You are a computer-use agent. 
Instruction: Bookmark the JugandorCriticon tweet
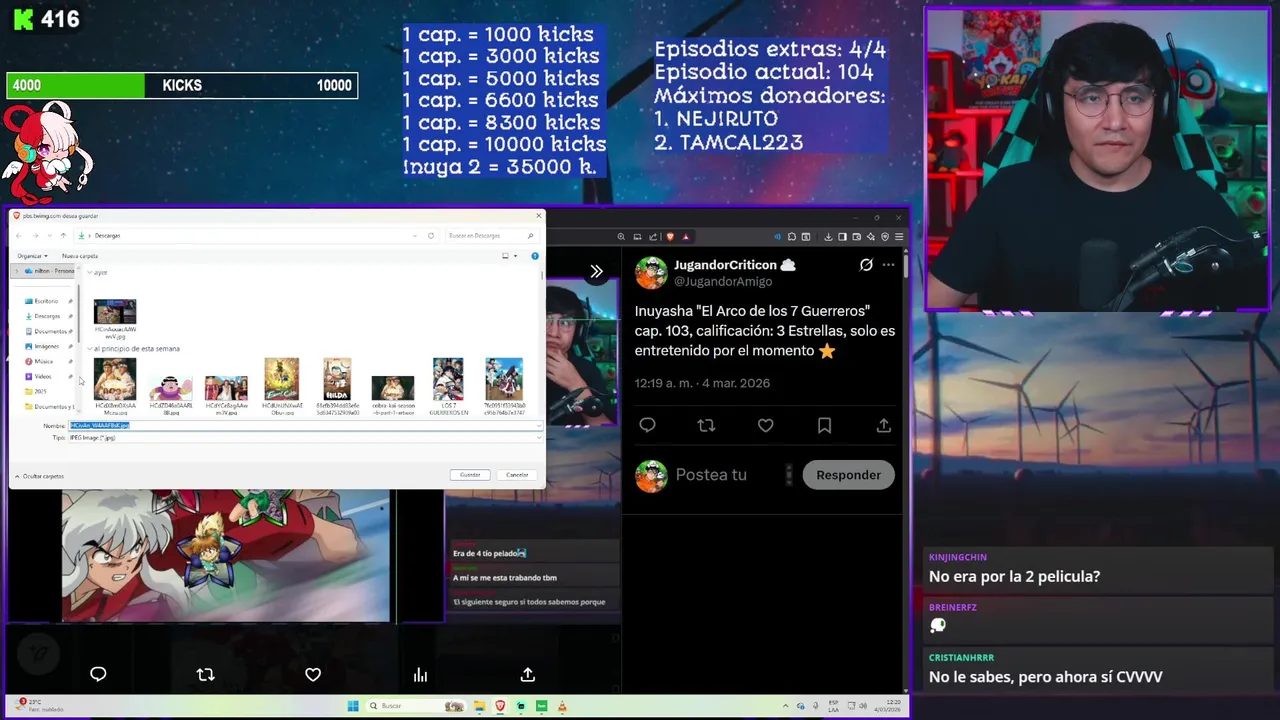(824, 425)
